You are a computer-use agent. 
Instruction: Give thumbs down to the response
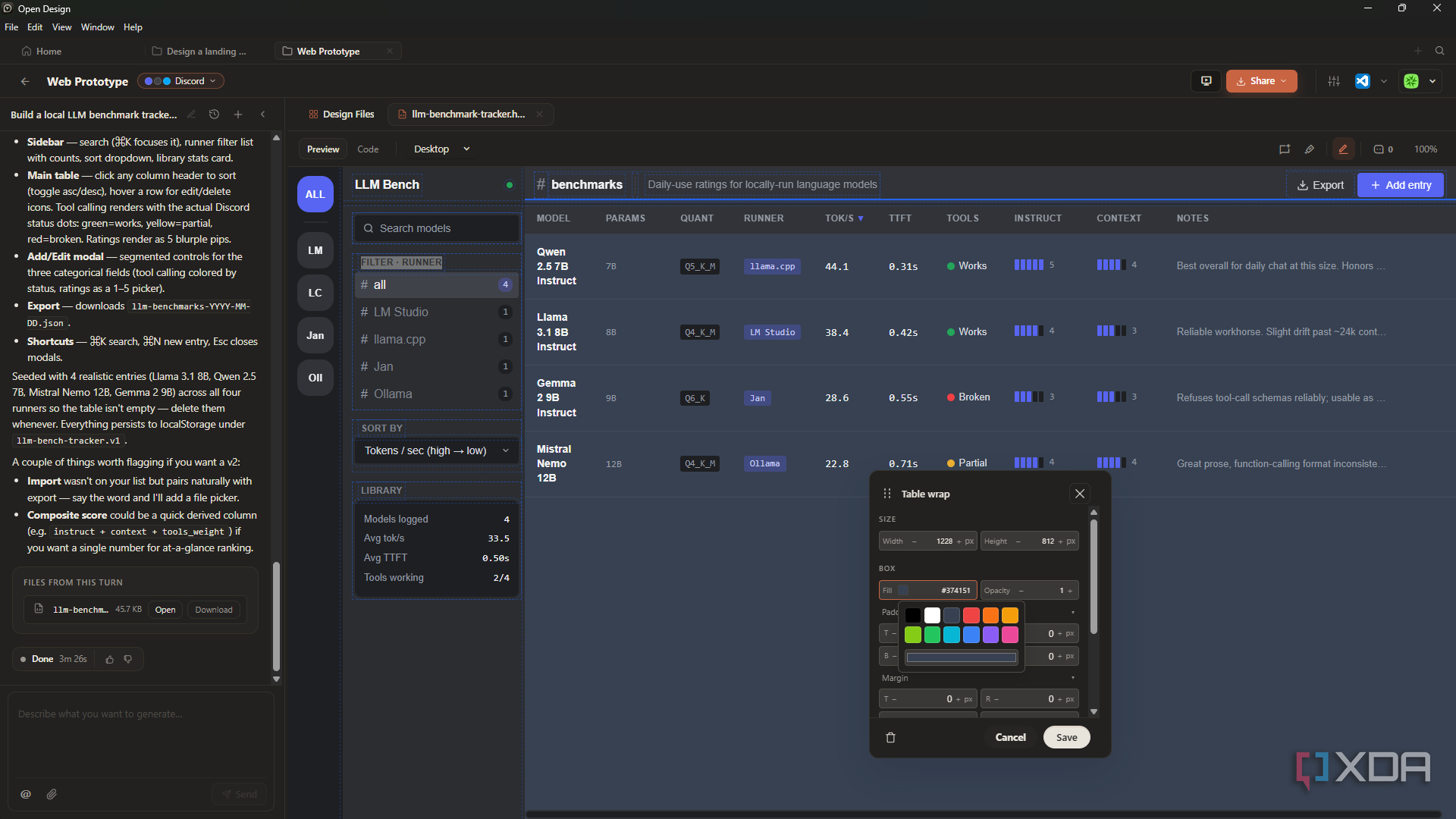pos(128,660)
